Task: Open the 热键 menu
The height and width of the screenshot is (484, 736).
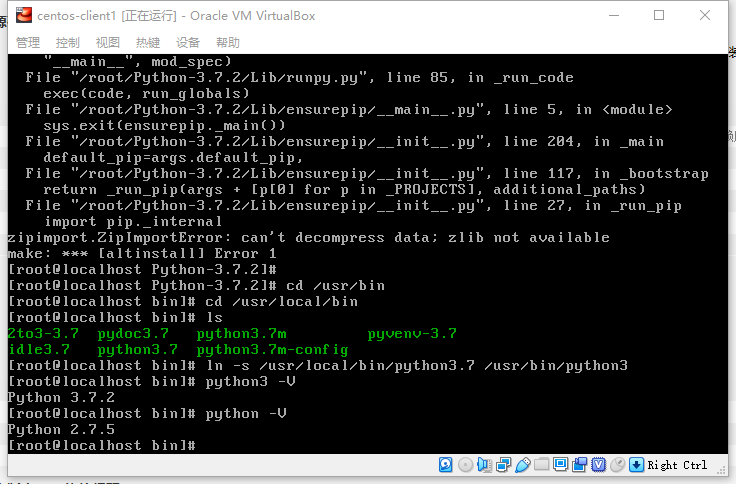Action: [x=148, y=43]
